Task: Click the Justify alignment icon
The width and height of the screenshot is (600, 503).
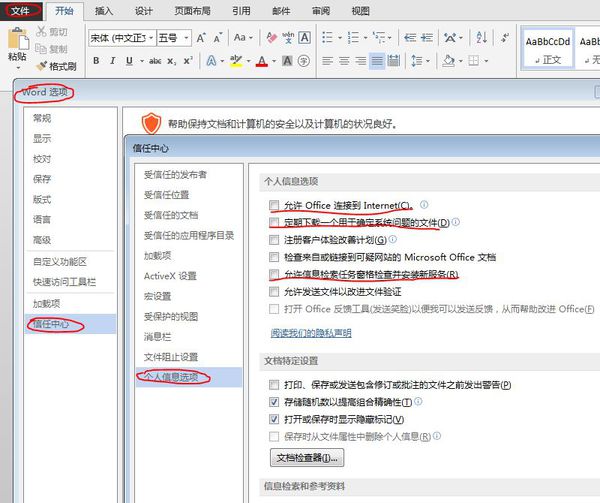Action: pyautogui.click(x=377, y=61)
